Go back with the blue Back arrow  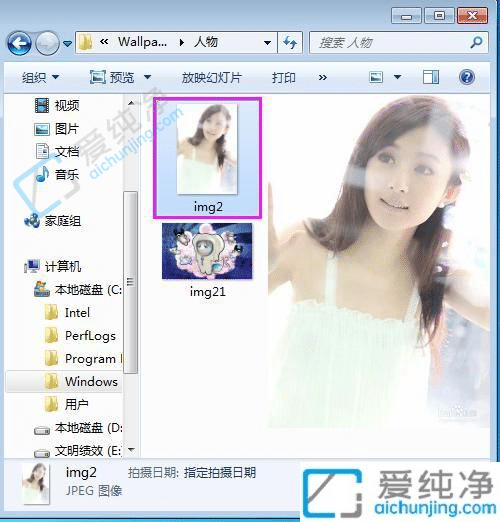(19, 43)
